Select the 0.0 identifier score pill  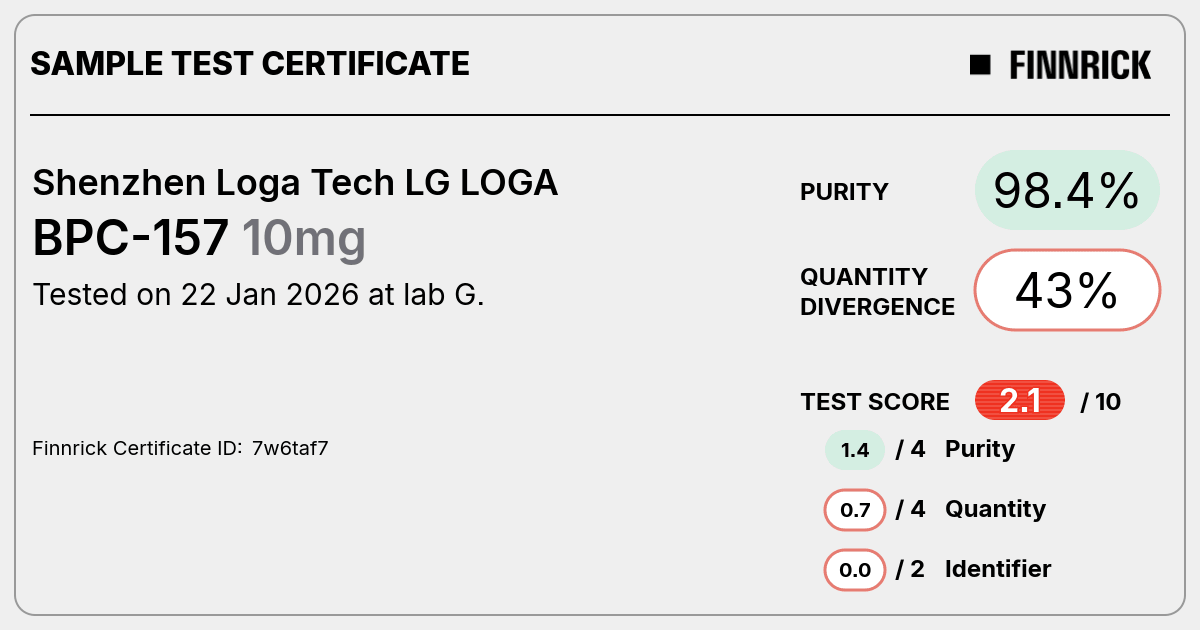855,570
